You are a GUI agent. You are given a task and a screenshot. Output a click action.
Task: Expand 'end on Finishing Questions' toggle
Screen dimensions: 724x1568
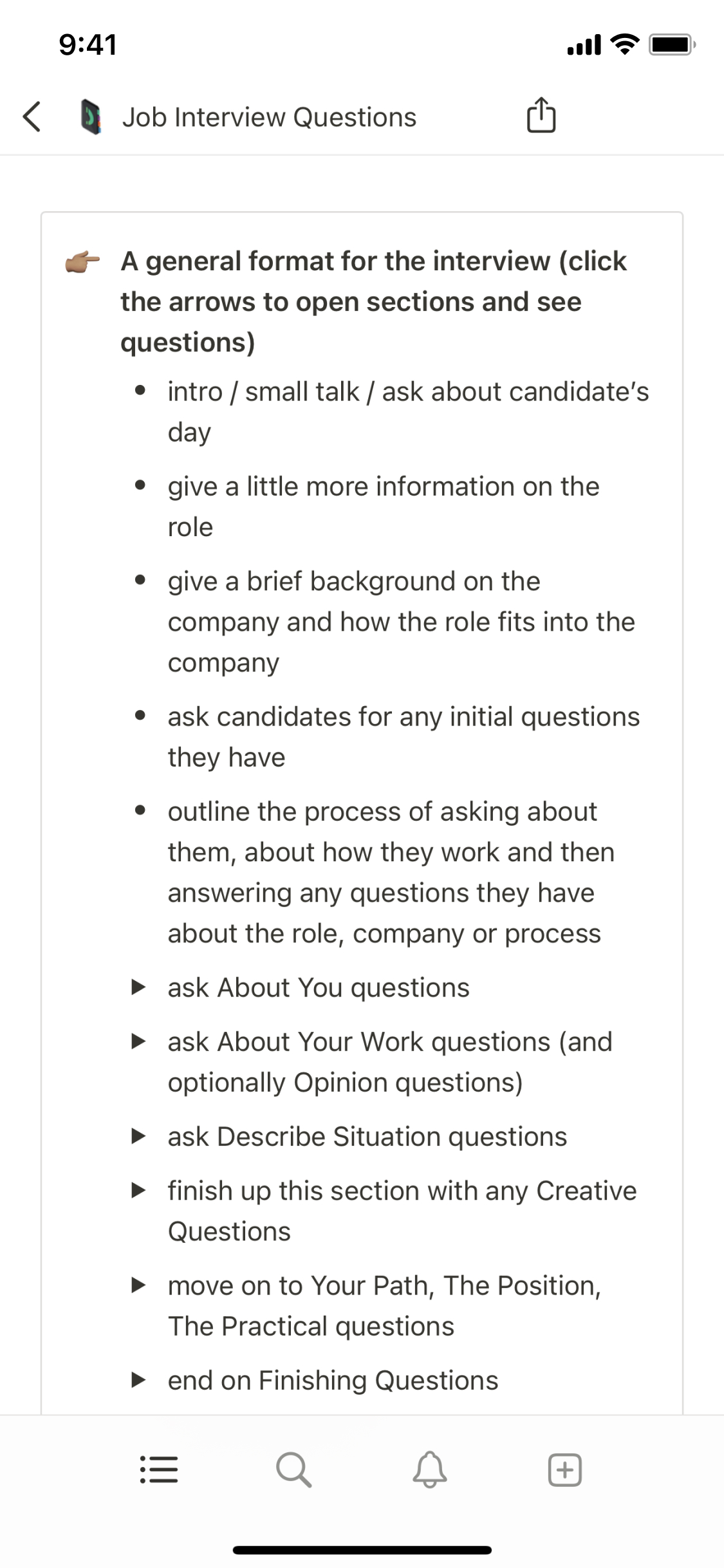(138, 1380)
